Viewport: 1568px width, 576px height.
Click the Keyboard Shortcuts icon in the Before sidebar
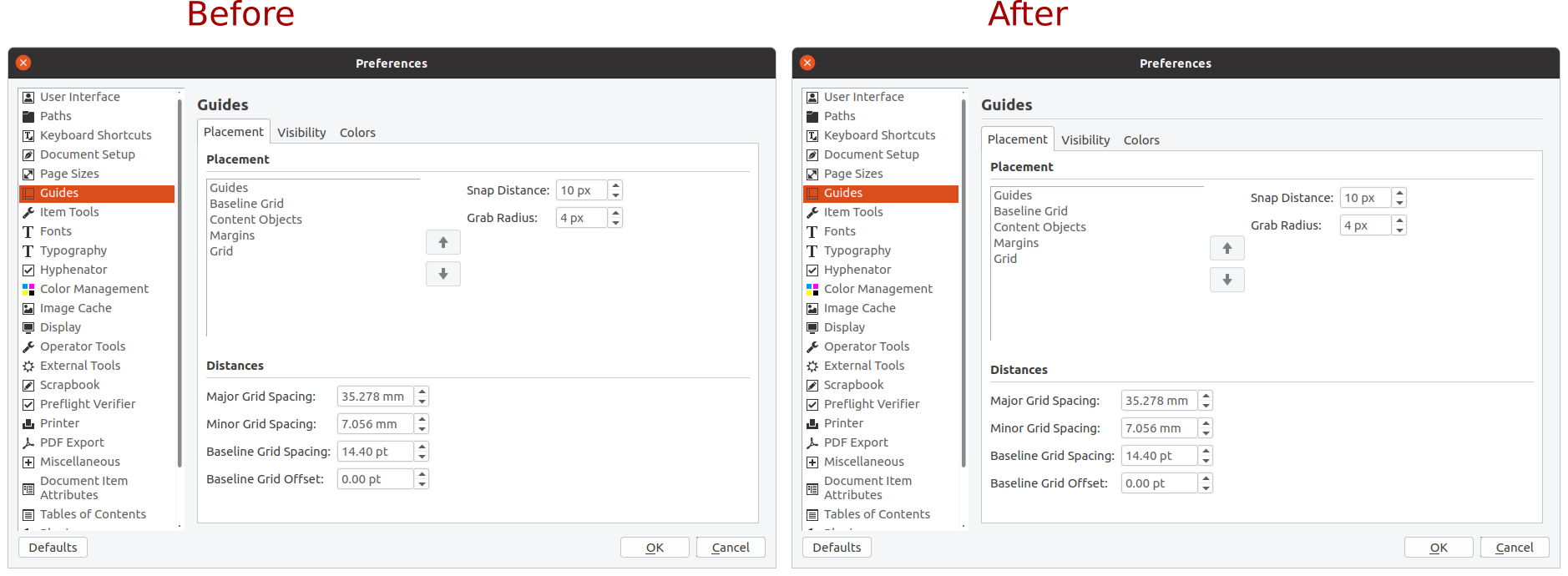pyautogui.click(x=28, y=135)
